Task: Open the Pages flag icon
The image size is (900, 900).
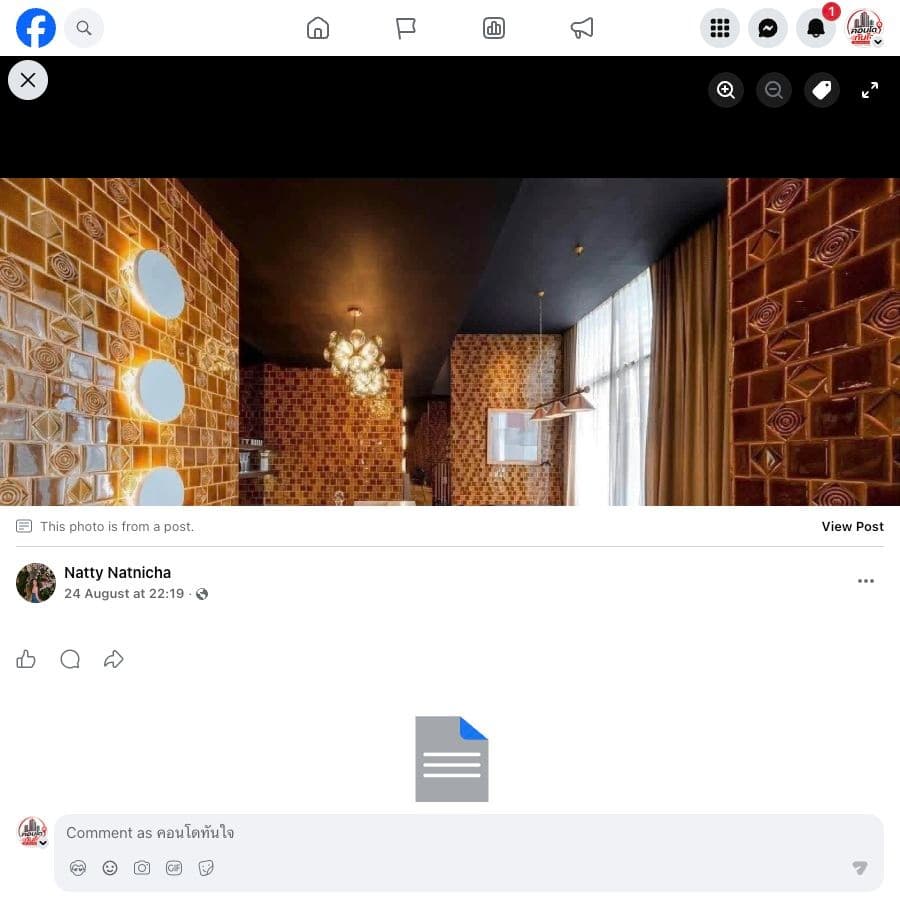Action: [x=406, y=28]
